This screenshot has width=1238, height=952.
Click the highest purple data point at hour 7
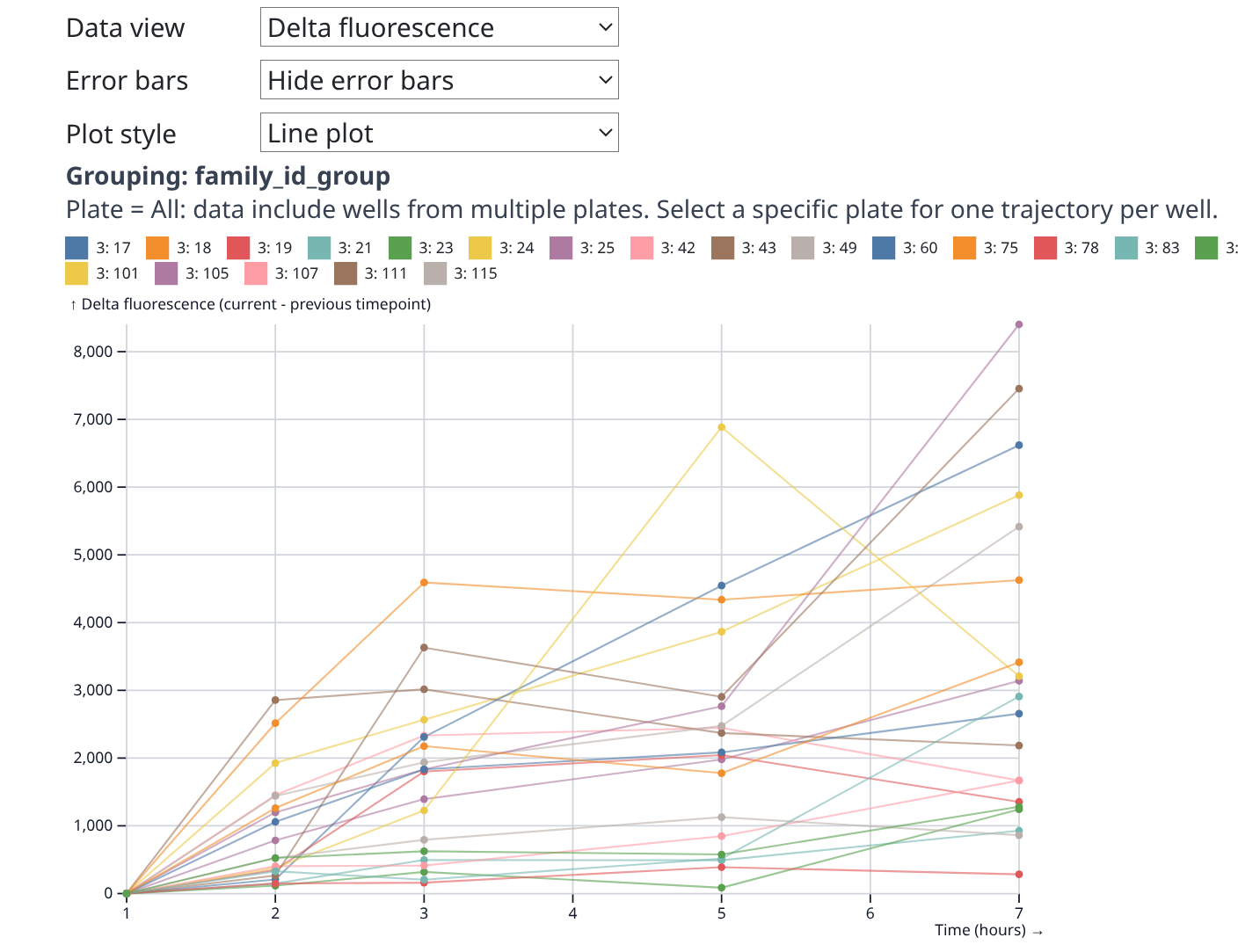point(1019,324)
